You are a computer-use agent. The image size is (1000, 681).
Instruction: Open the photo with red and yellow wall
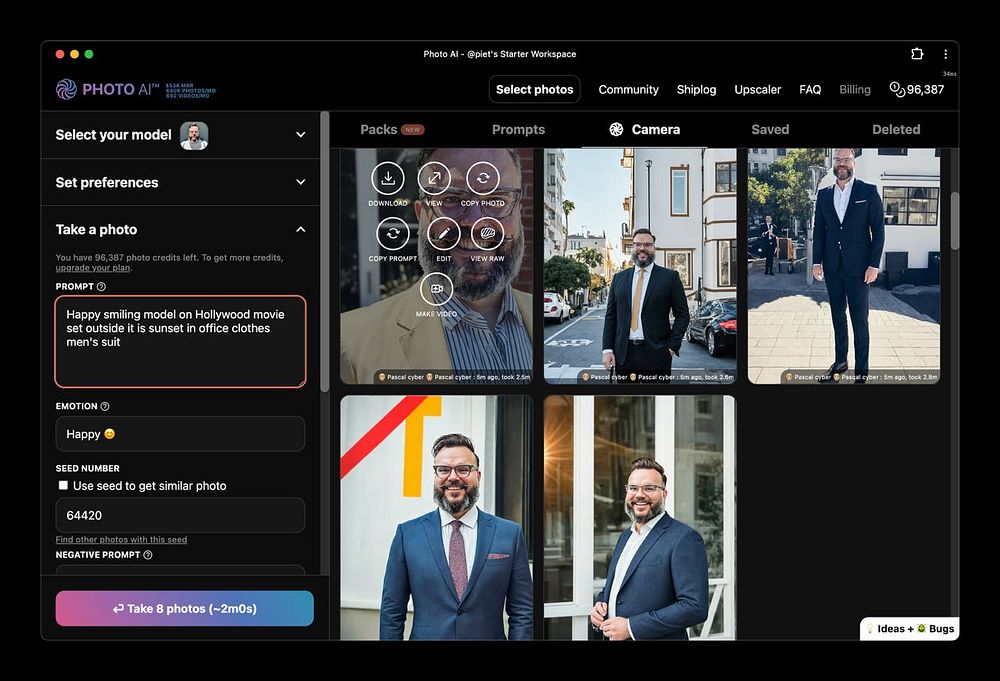tap(437, 518)
